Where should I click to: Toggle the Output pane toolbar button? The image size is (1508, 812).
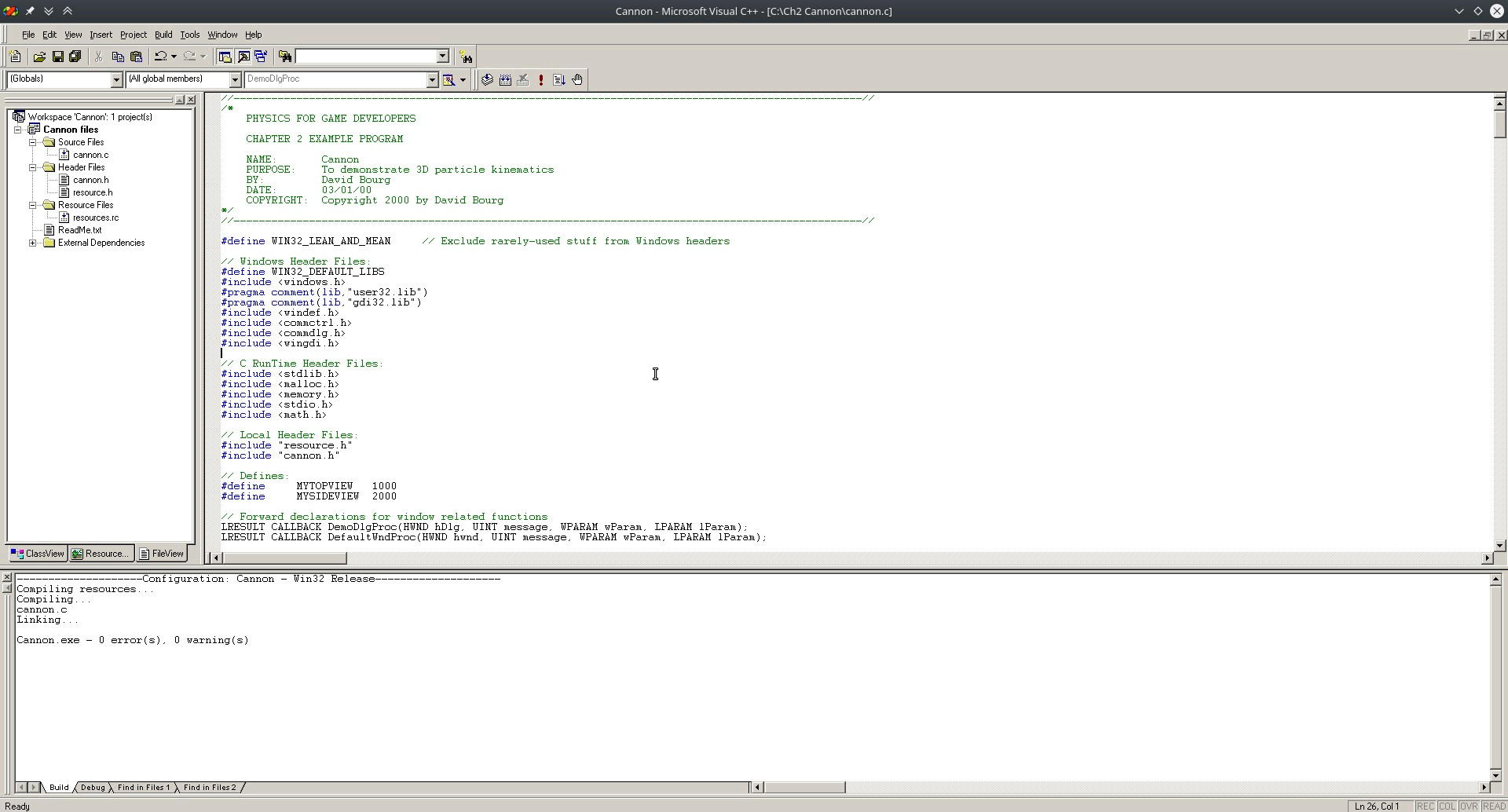pos(243,57)
